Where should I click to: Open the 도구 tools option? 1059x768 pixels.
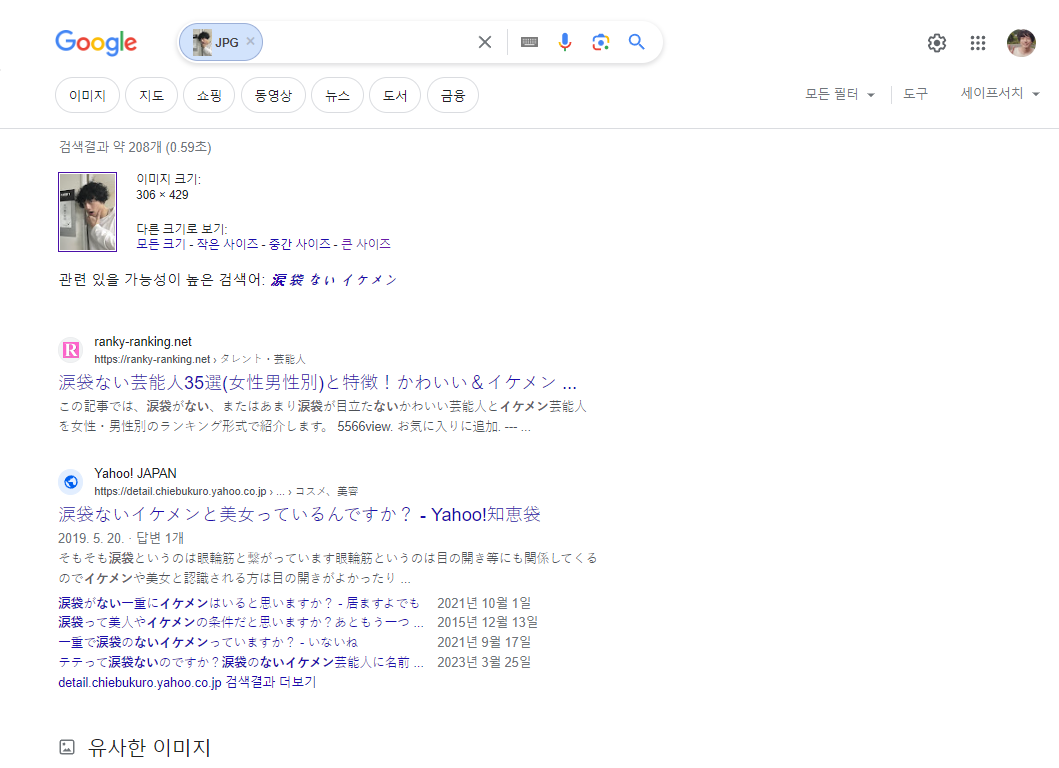click(915, 94)
